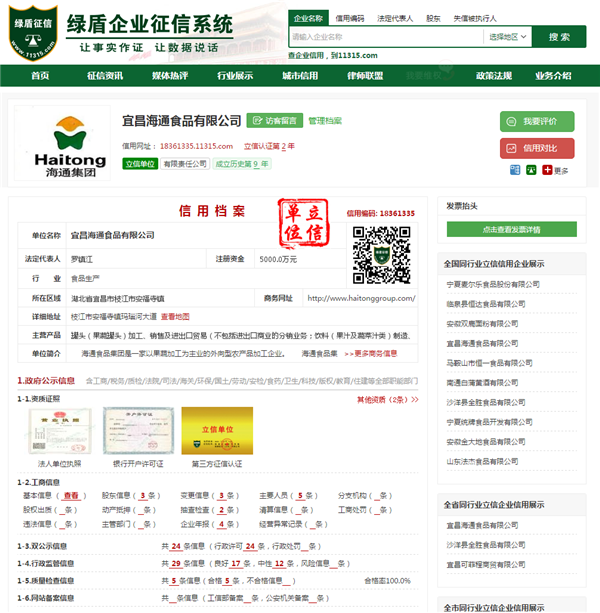This screenshot has height=613, width=600.
Task: Click the 我要评价 button
Action: tap(537, 121)
